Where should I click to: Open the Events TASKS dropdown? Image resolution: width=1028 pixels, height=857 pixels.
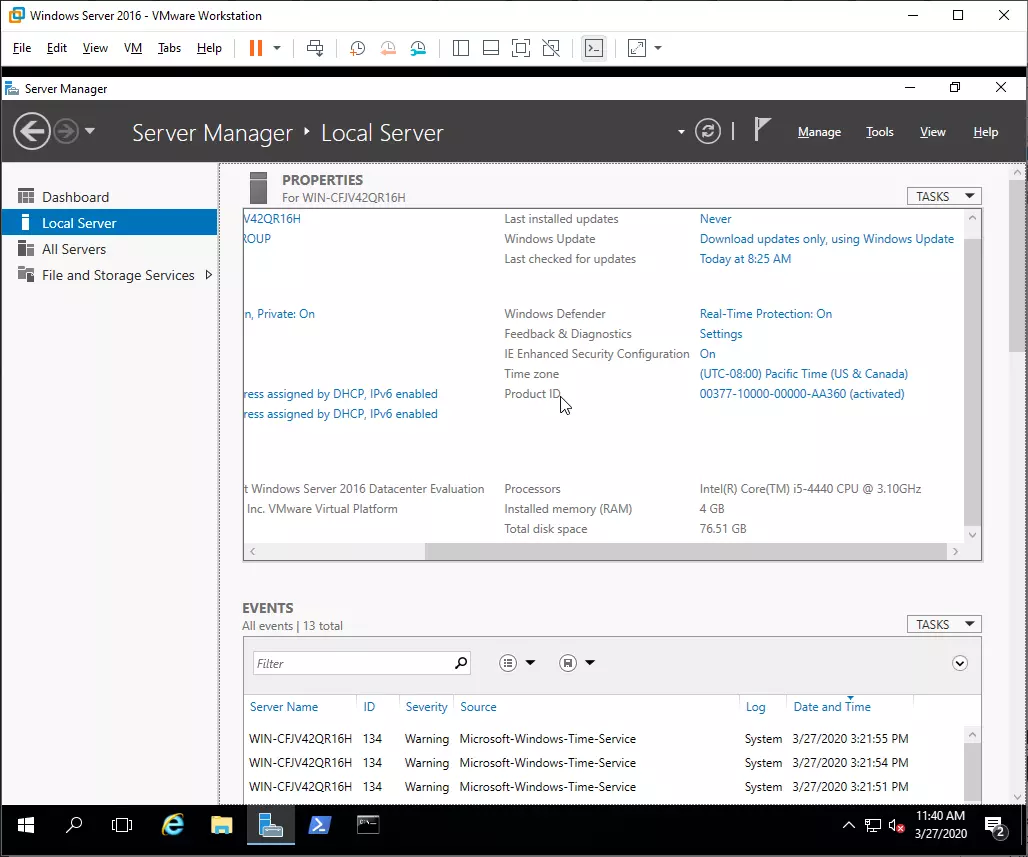coord(944,624)
